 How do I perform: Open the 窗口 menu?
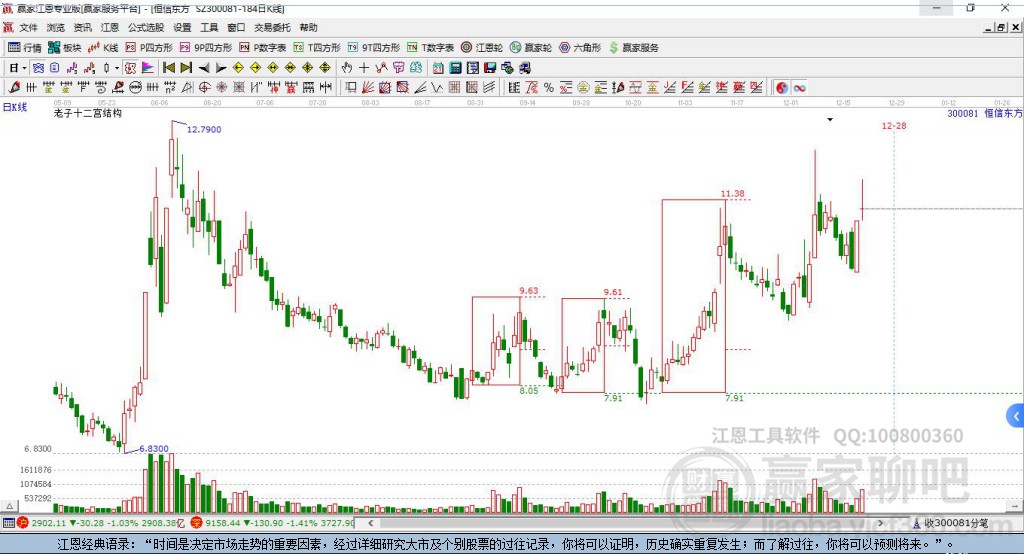[236, 27]
